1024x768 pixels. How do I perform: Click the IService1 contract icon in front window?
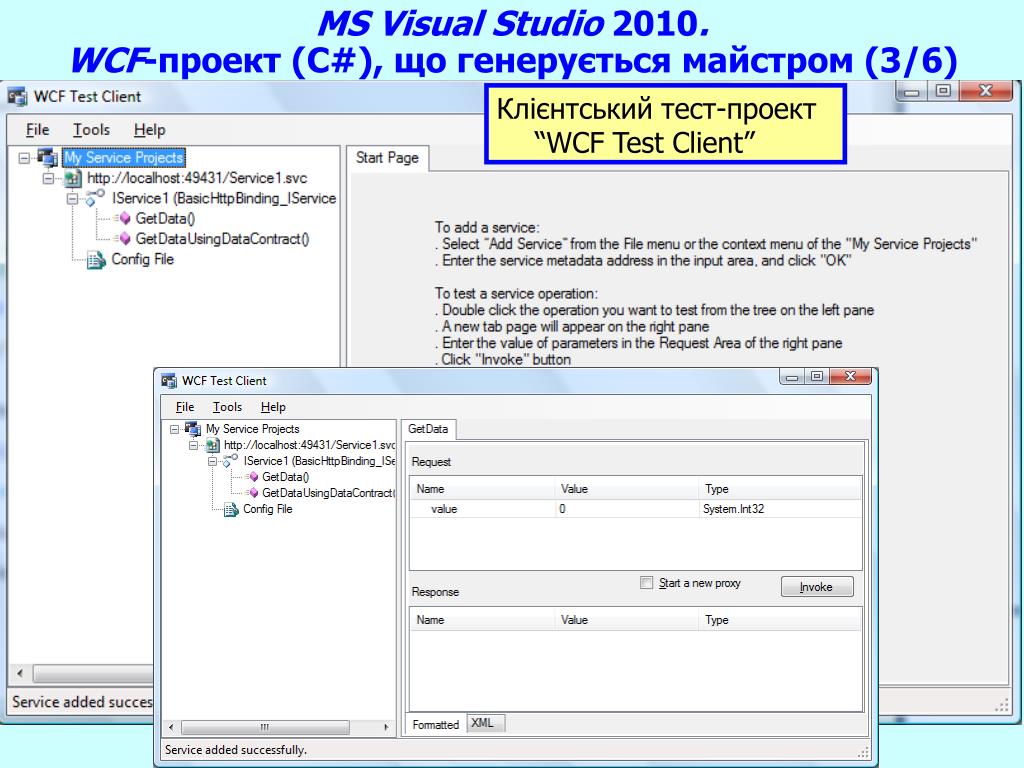[x=231, y=460]
